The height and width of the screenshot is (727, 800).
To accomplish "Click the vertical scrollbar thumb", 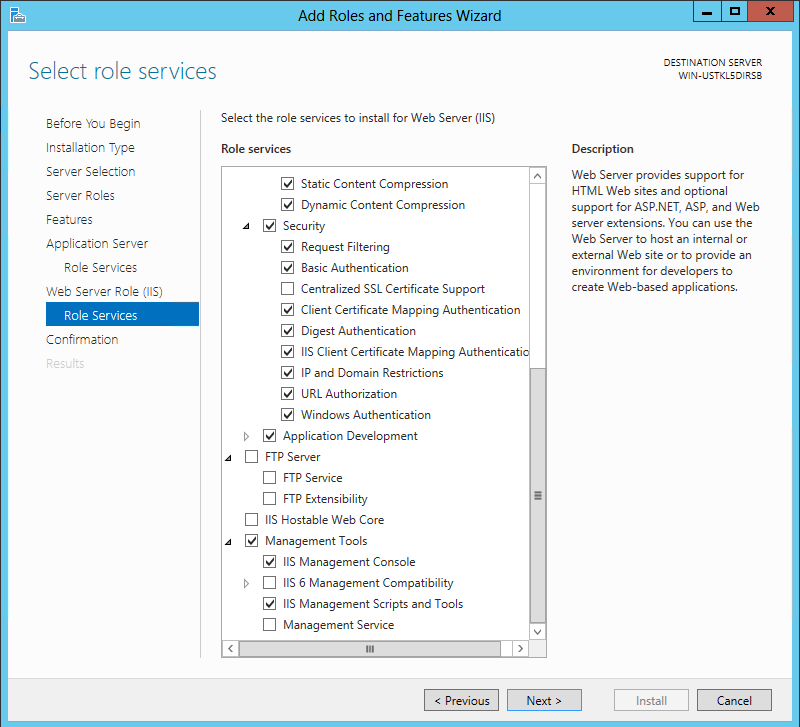I will (537, 495).
